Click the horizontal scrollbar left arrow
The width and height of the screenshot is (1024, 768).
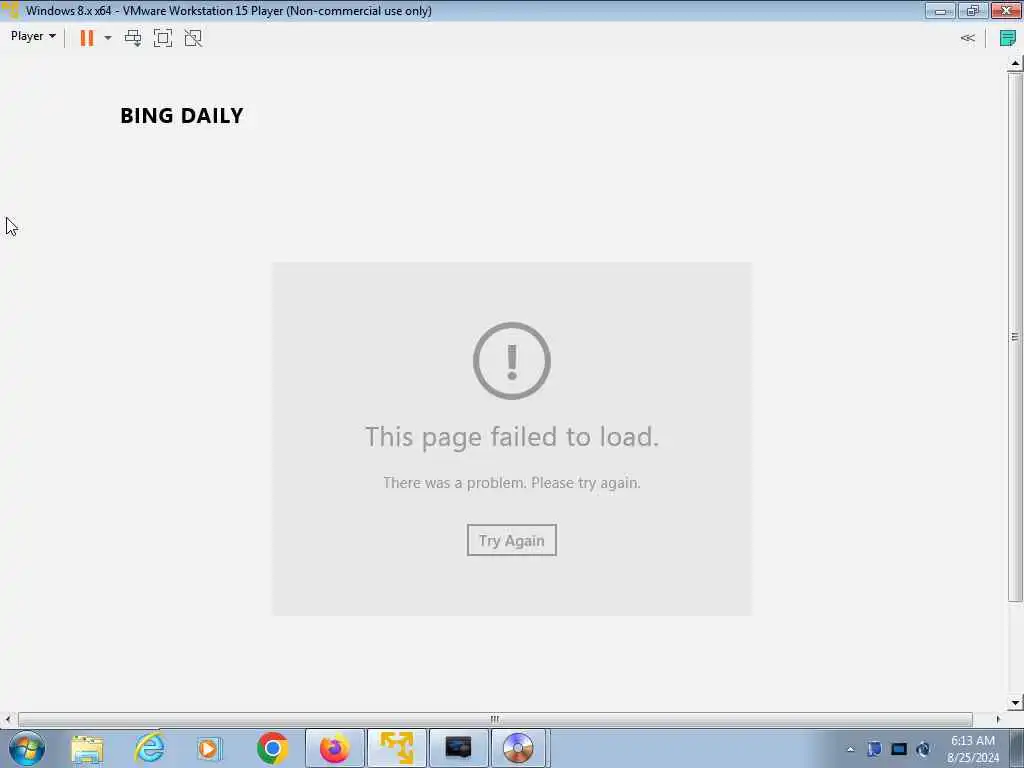[8, 719]
